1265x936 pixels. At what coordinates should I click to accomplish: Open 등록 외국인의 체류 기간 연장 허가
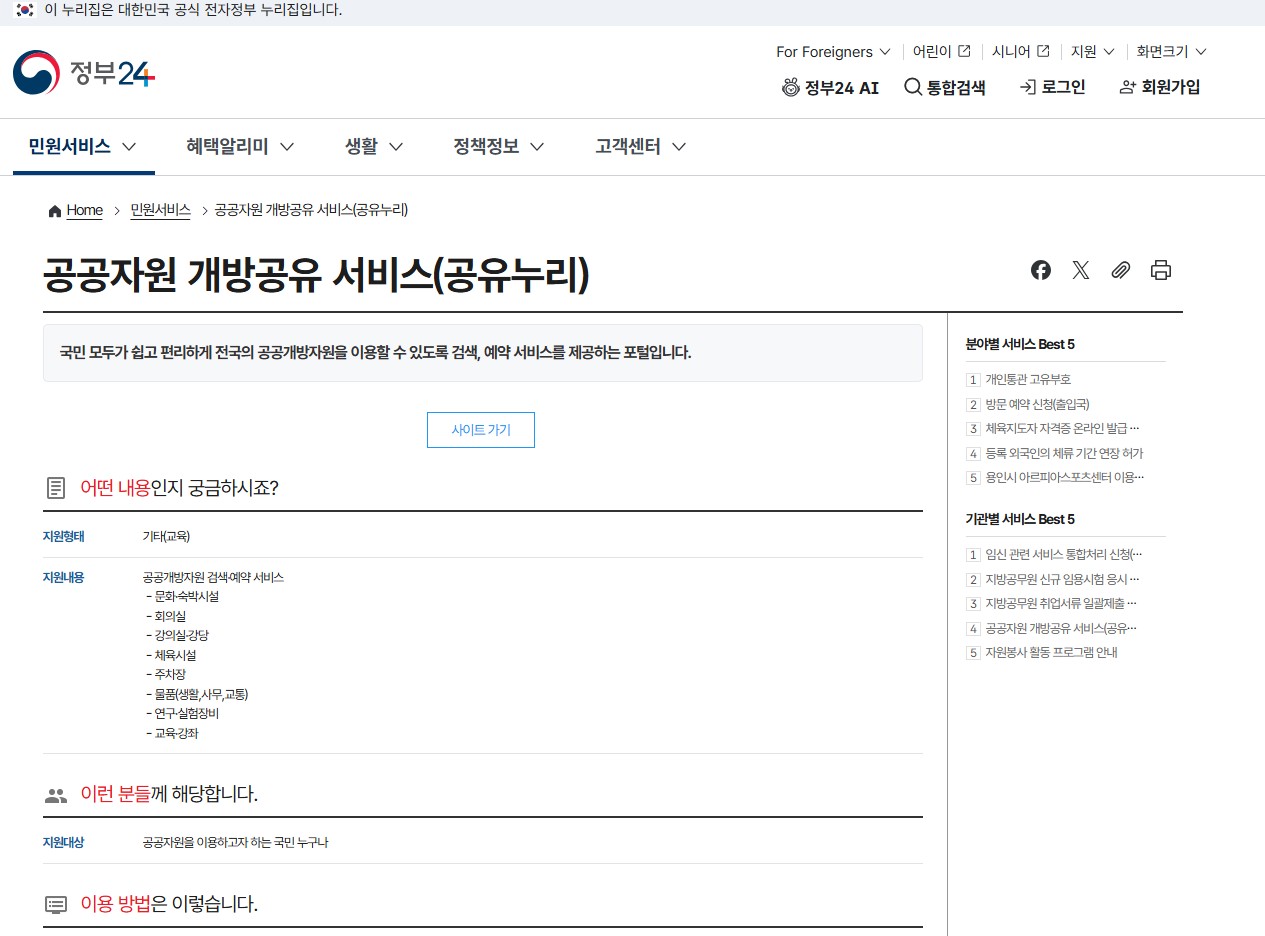pos(1064,454)
